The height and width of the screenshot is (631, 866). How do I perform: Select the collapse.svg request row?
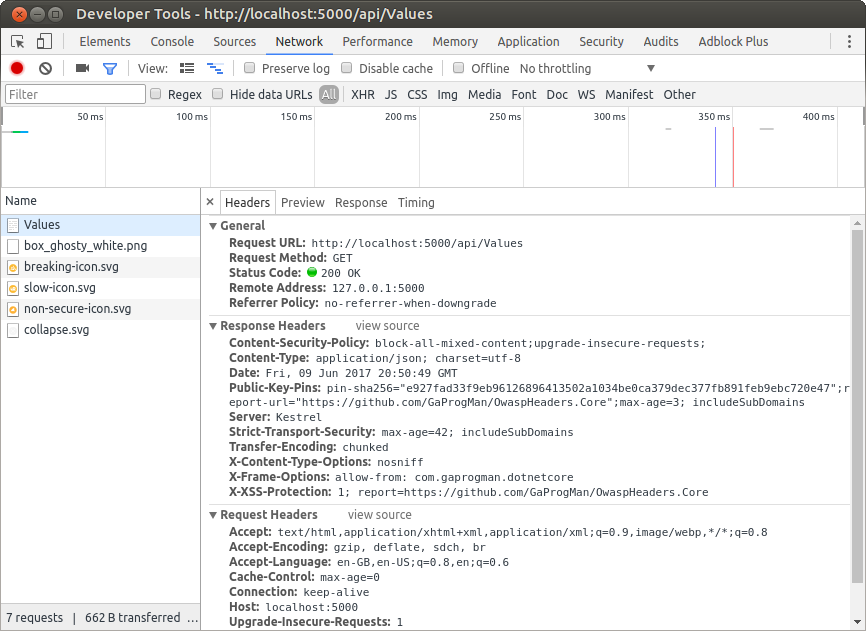pos(101,330)
